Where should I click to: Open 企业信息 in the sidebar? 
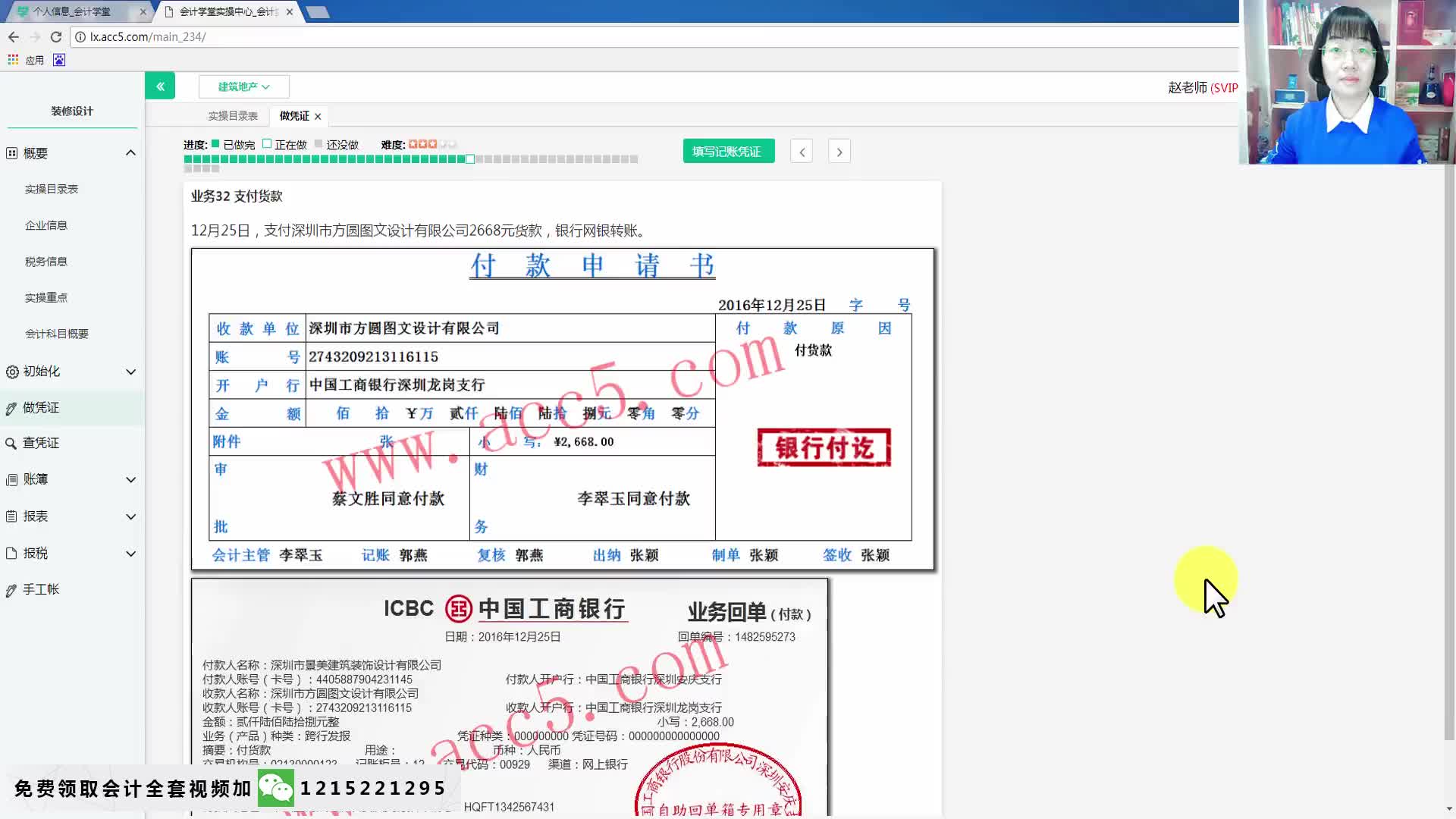pyautogui.click(x=46, y=225)
